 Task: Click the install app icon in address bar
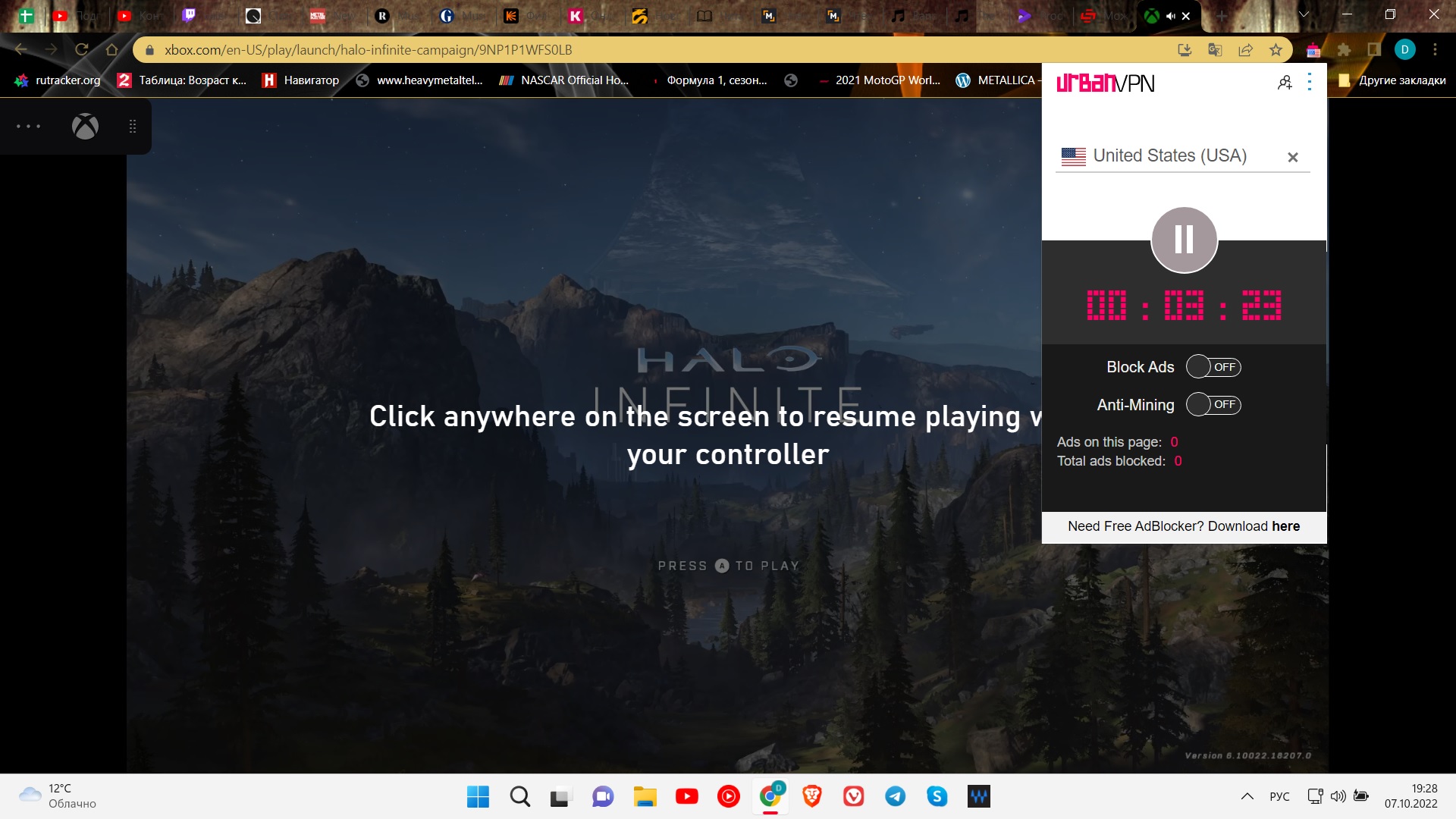click(x=1185, y=50)
